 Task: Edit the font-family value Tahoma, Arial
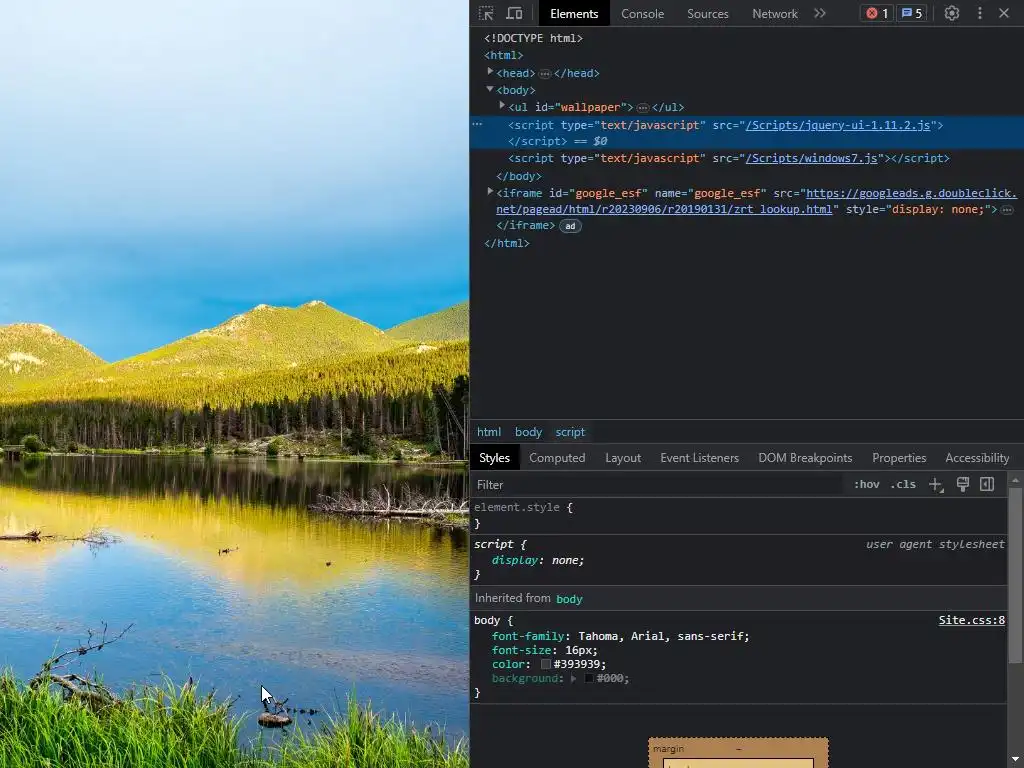coord(663,636)
